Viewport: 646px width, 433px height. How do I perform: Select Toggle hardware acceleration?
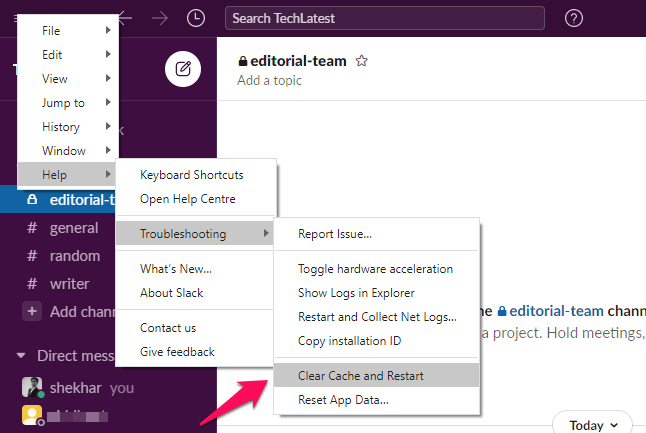[x=377, y=269]
